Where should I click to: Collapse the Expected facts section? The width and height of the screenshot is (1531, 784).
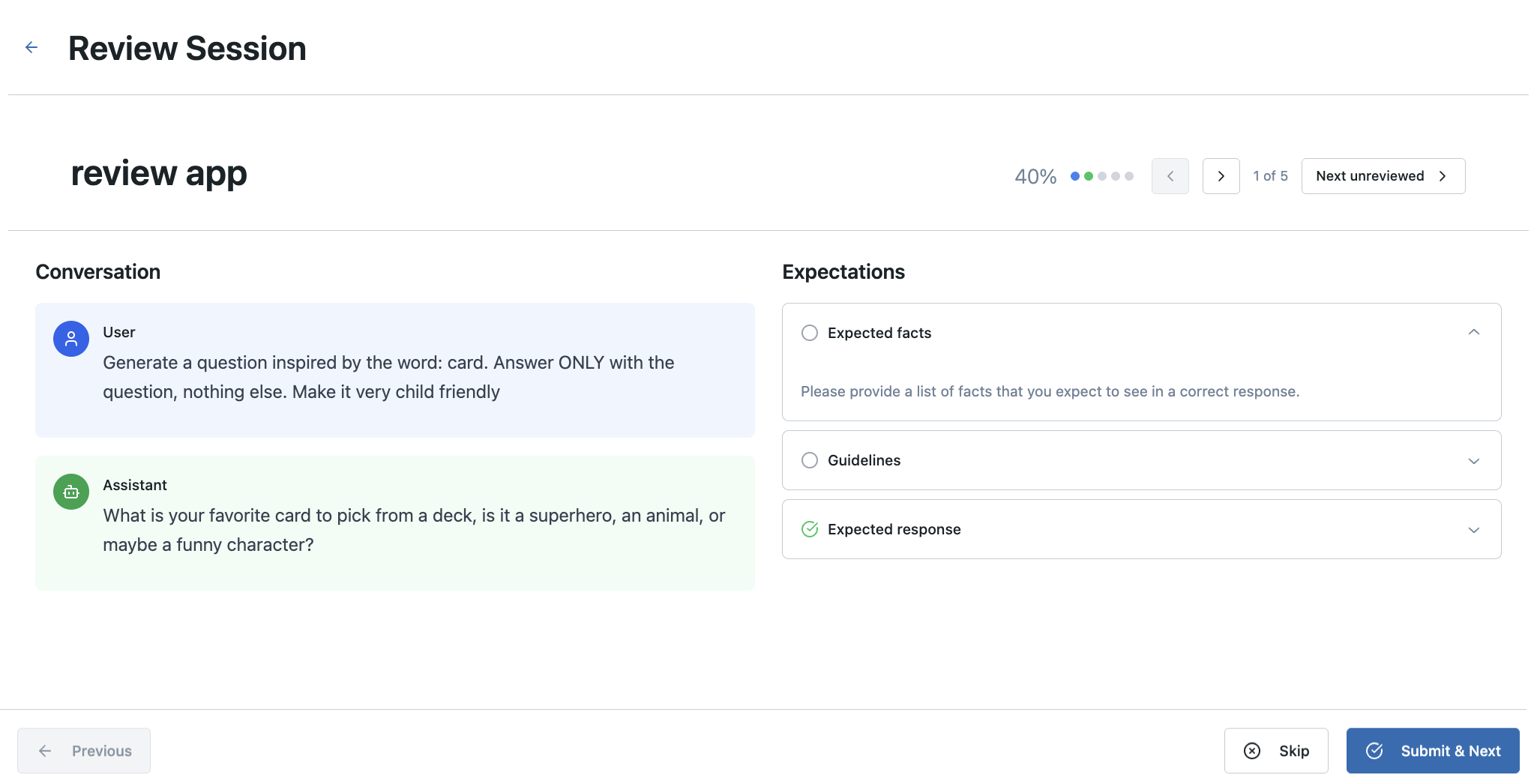(1473, 332)
